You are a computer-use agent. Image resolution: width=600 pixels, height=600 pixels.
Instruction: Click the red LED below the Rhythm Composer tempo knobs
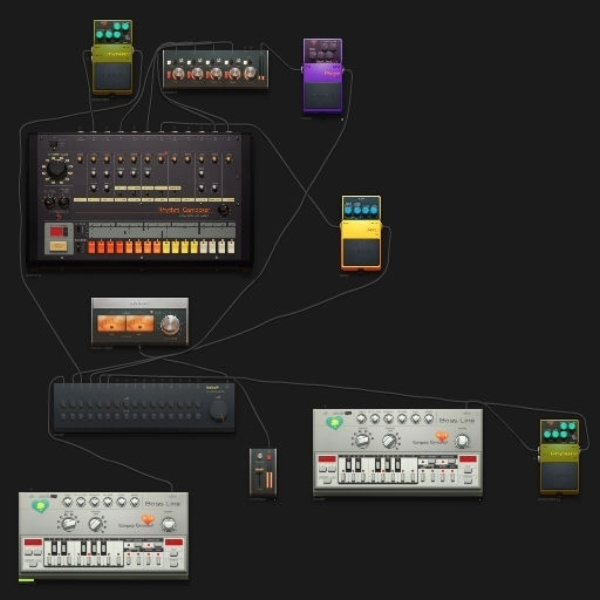[x=59, y=216]
